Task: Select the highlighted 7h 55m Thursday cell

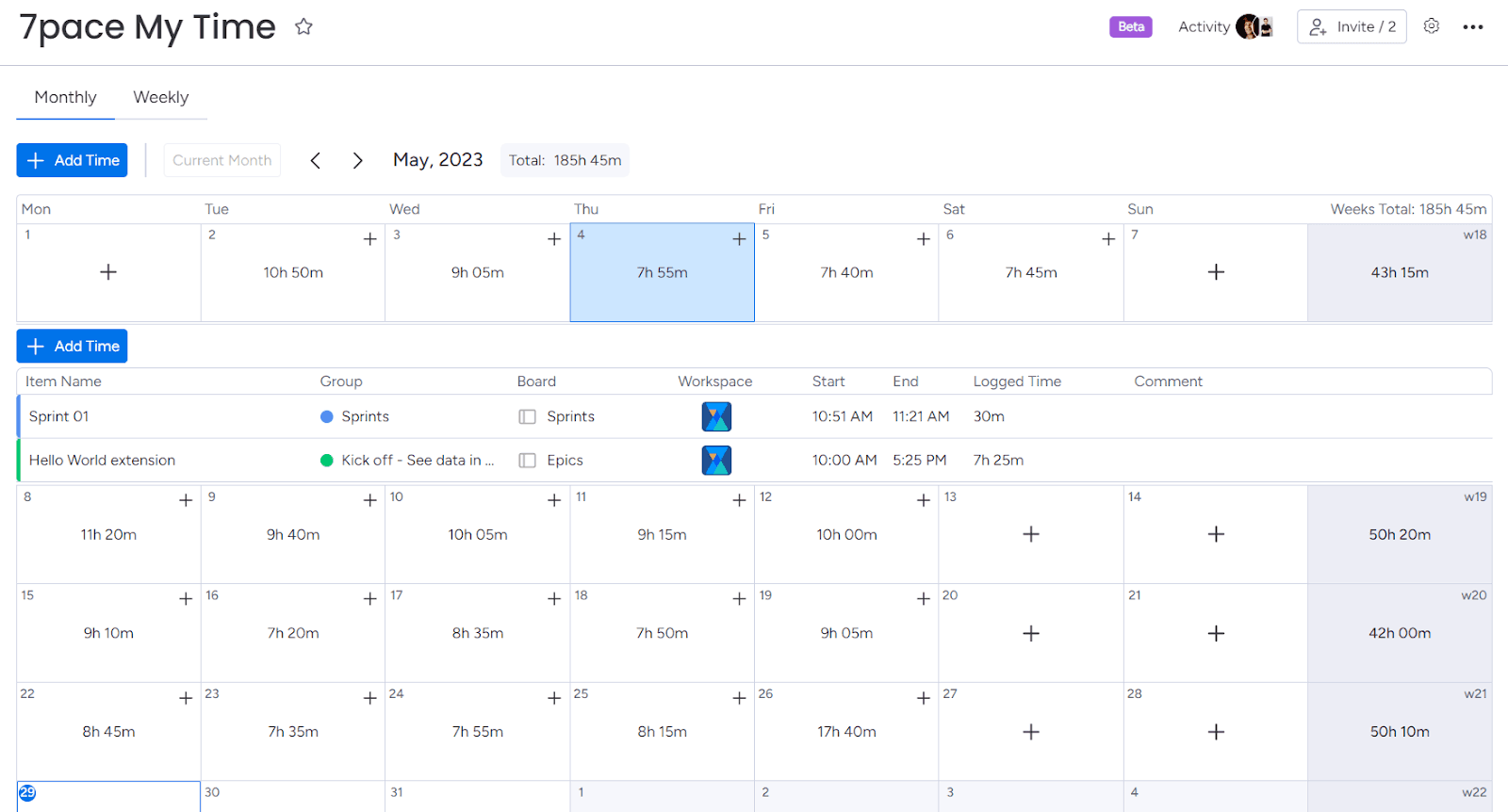Action: tap(663, 272)
